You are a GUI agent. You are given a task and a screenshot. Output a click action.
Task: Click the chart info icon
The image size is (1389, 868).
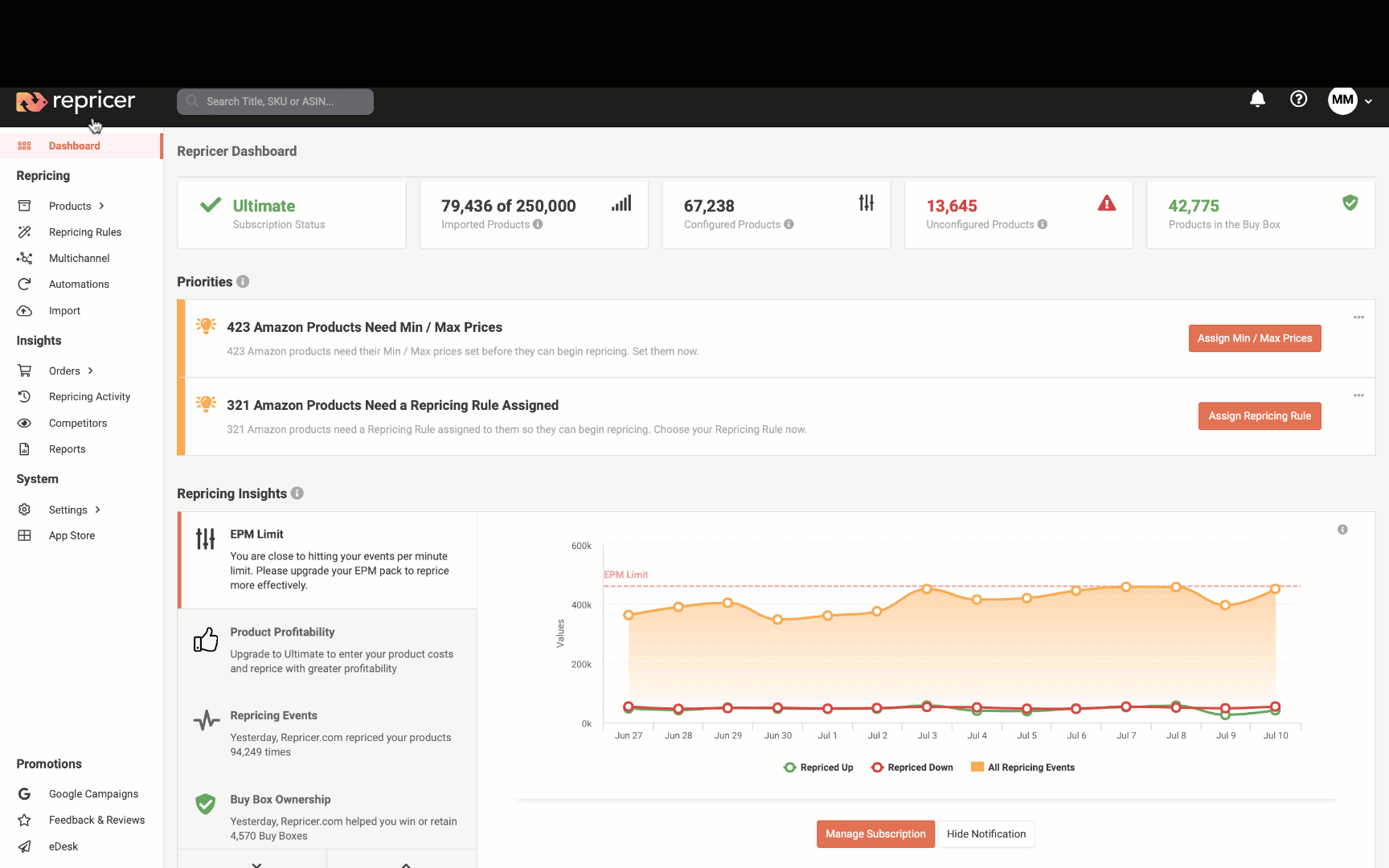pos(1342,530)
